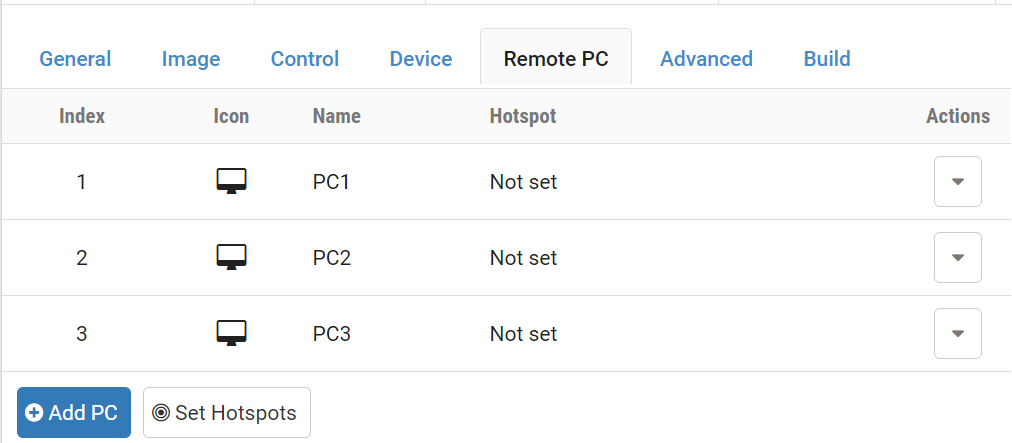Click the active Remote PC tab
Screen dimensions: 1012x443
pyautogui.click(x=555, y=59)
